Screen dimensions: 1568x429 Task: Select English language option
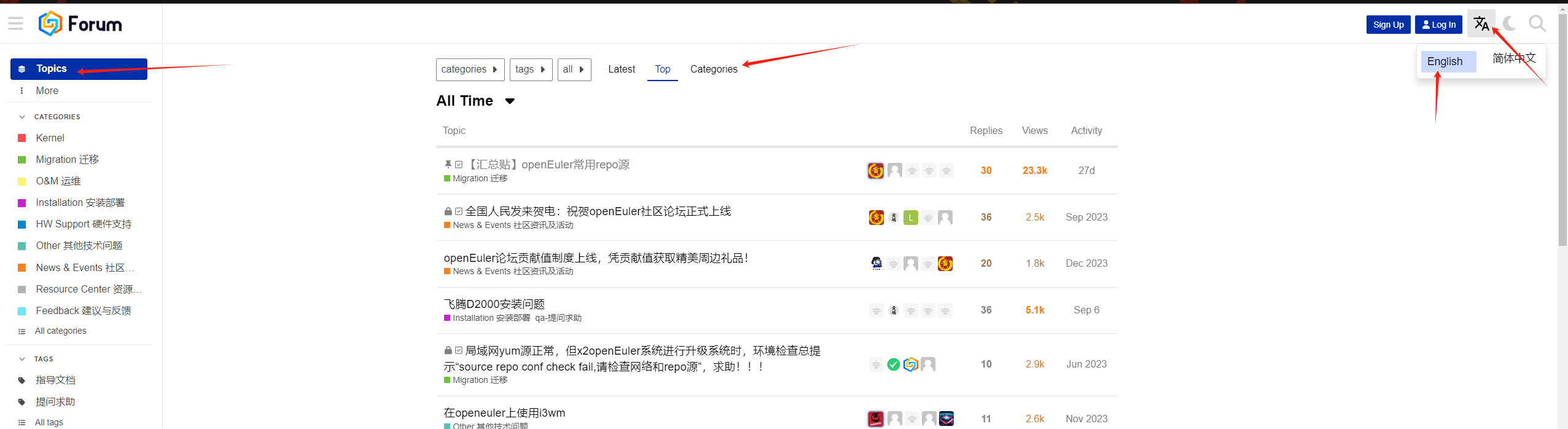coord(1445,61)
